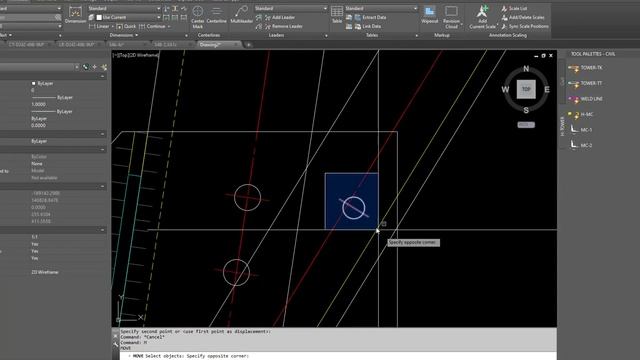Click the Select Objects icon in Properties
The height and width of the screenshot is (360, 640).
[x=95, y=67]
